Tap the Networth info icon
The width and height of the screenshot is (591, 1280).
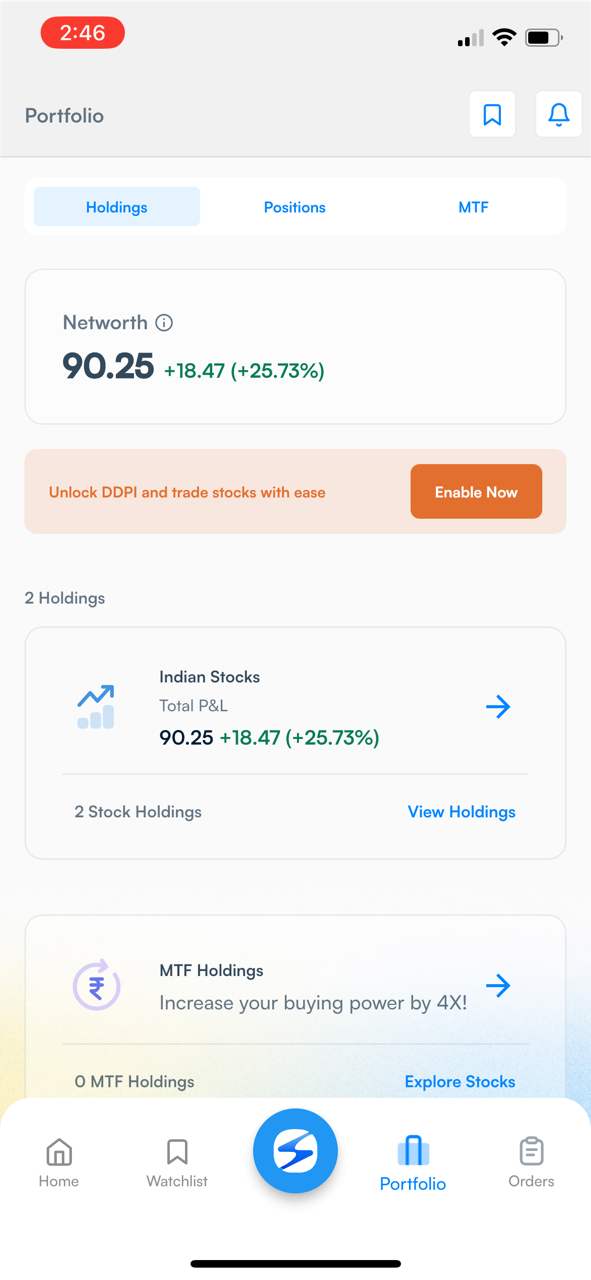click(164, 323)
